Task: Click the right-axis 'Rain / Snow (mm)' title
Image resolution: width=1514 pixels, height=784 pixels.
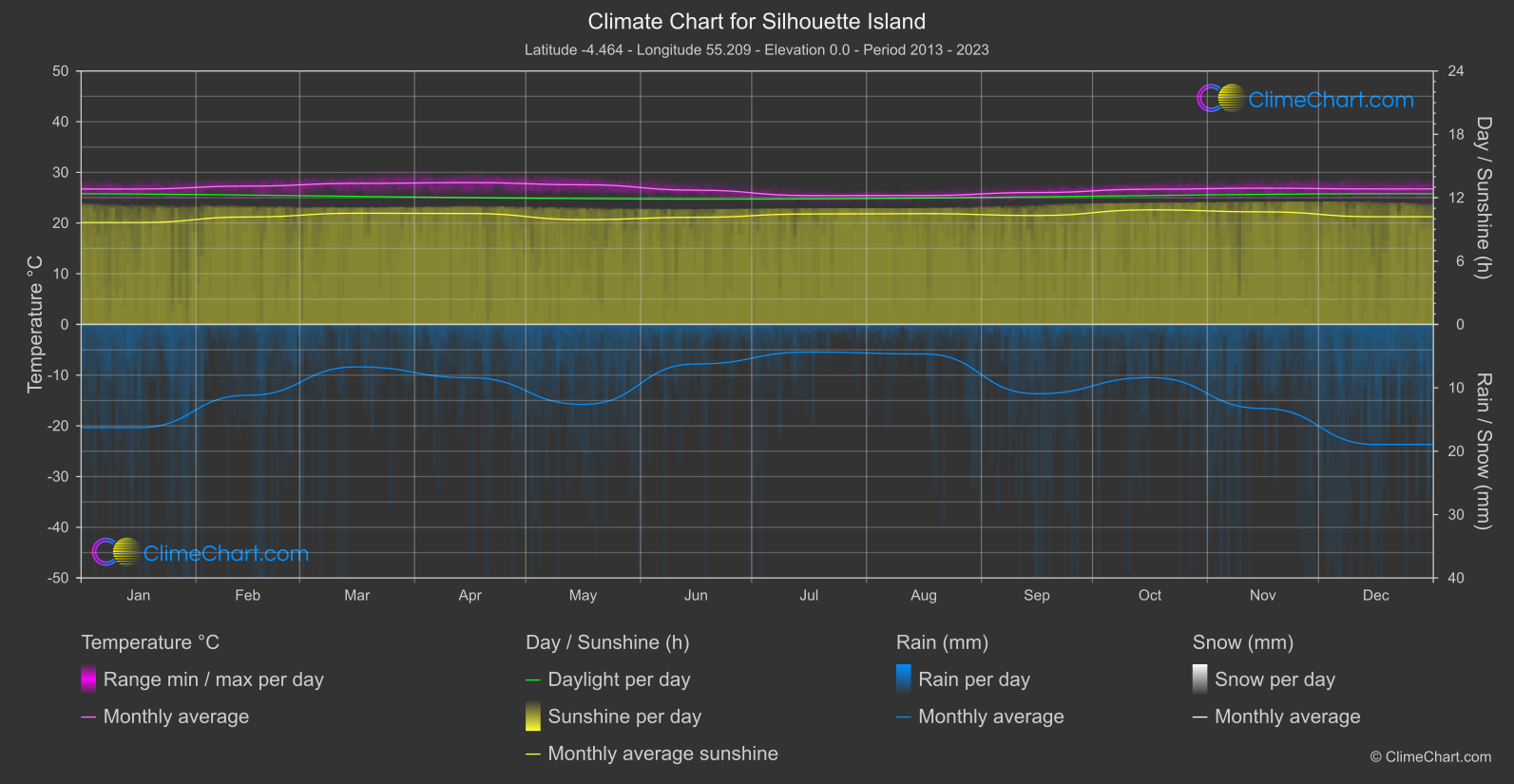Action: pos(1484,450)
